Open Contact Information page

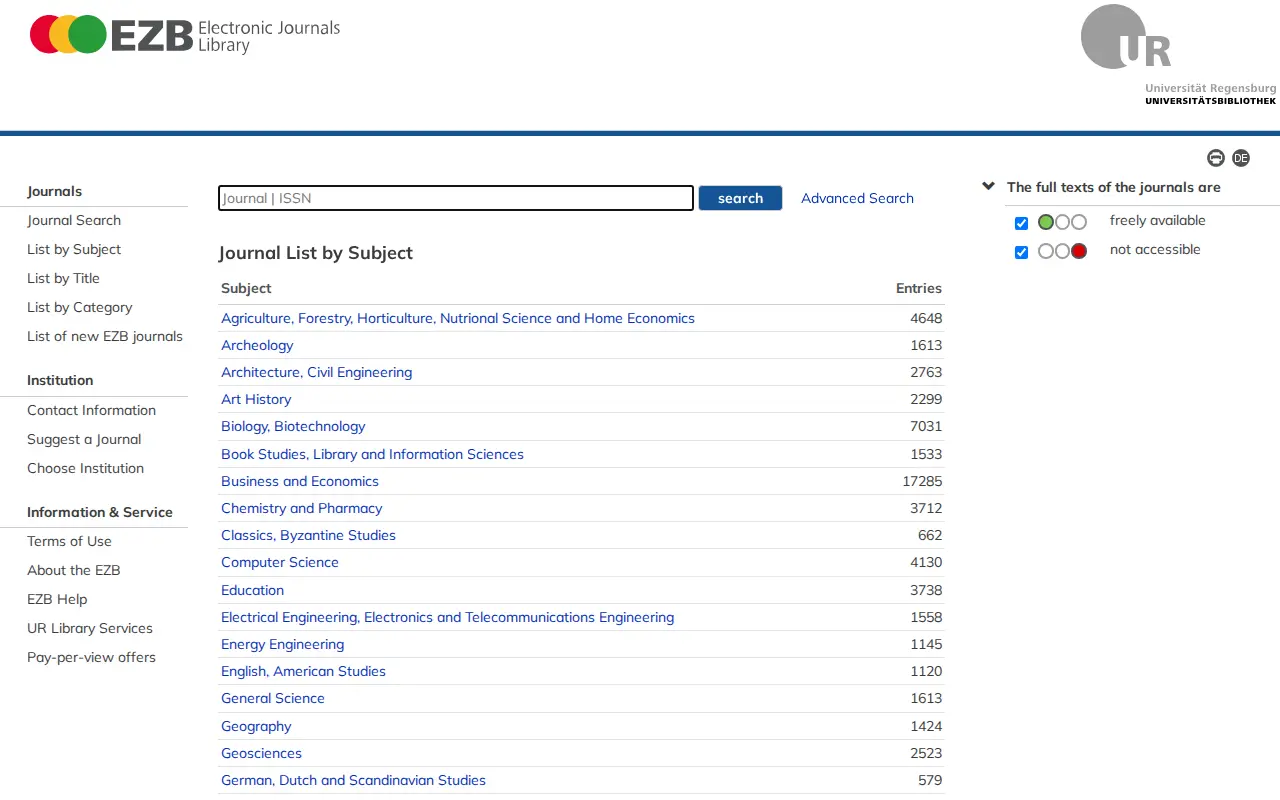pyautogui.click(x=91, y=410)
